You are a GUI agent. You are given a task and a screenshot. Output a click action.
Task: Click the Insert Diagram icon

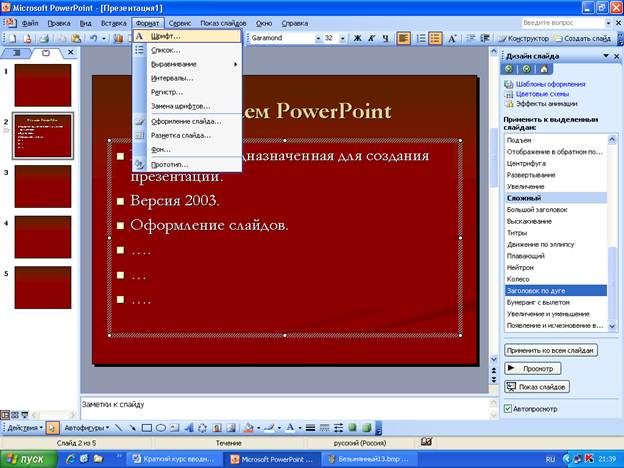tap(203, 428)
